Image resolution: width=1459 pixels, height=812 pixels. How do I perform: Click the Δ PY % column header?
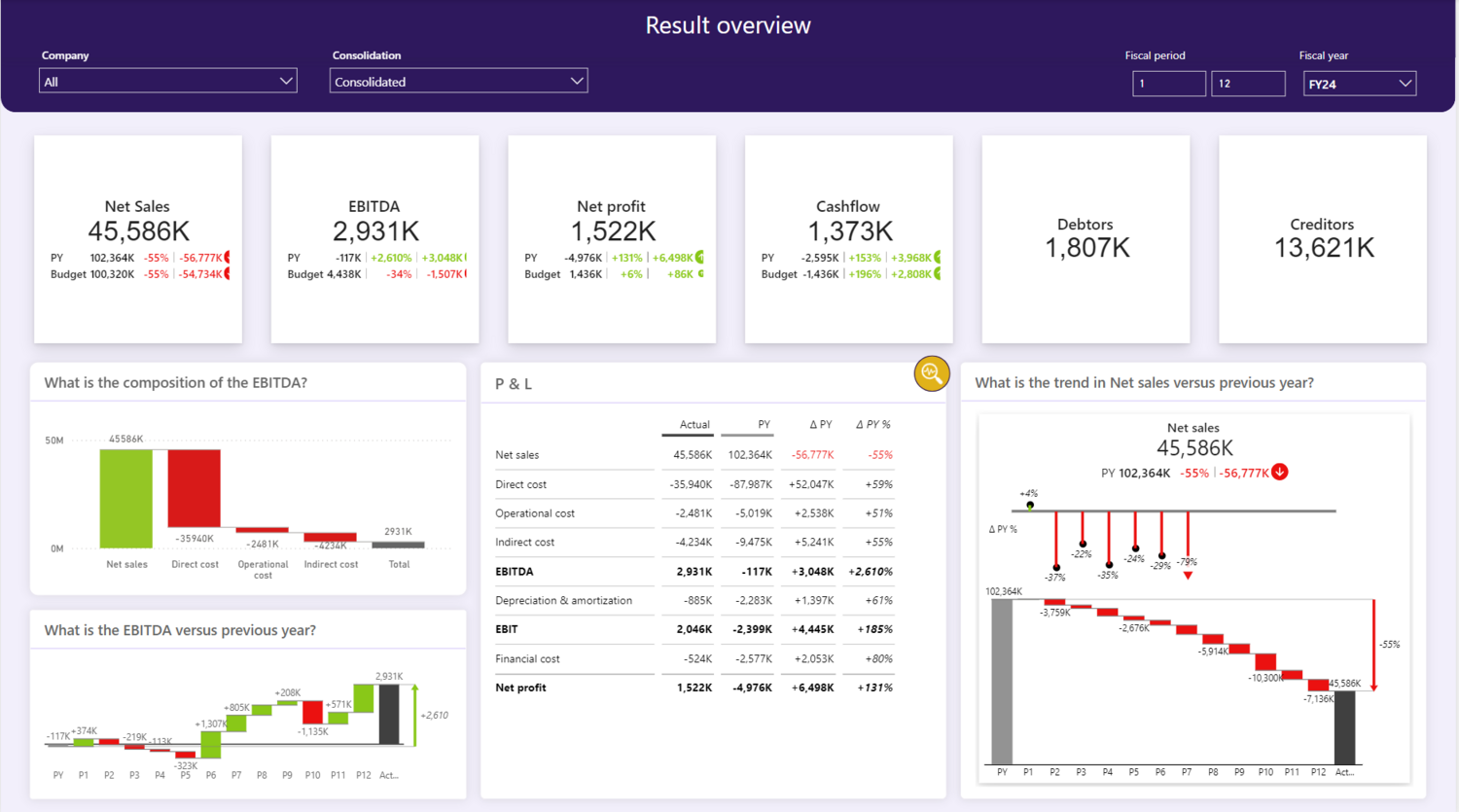point(872,425)
